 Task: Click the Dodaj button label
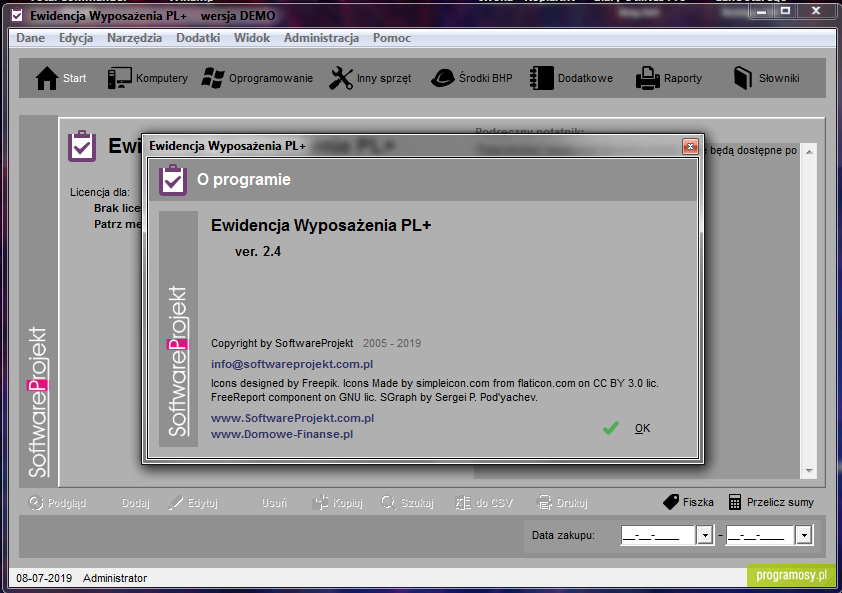tap(135, 503)
